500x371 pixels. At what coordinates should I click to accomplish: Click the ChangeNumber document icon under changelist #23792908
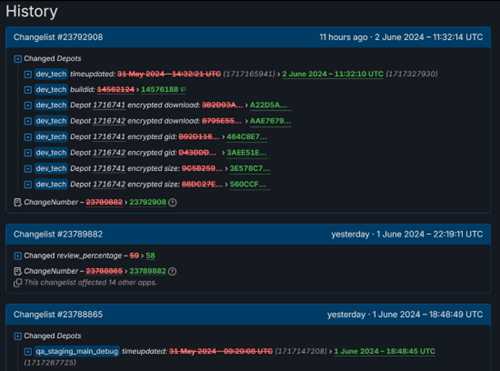(x=18, y=202)
